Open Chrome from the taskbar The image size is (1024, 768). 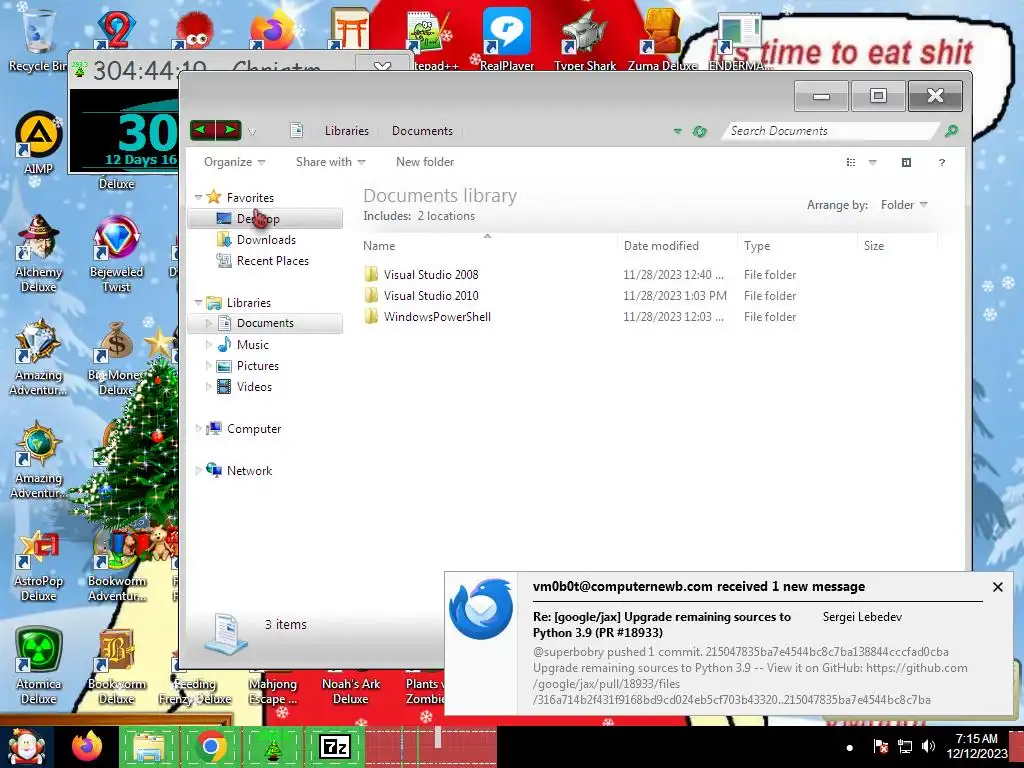coord(210,746)
